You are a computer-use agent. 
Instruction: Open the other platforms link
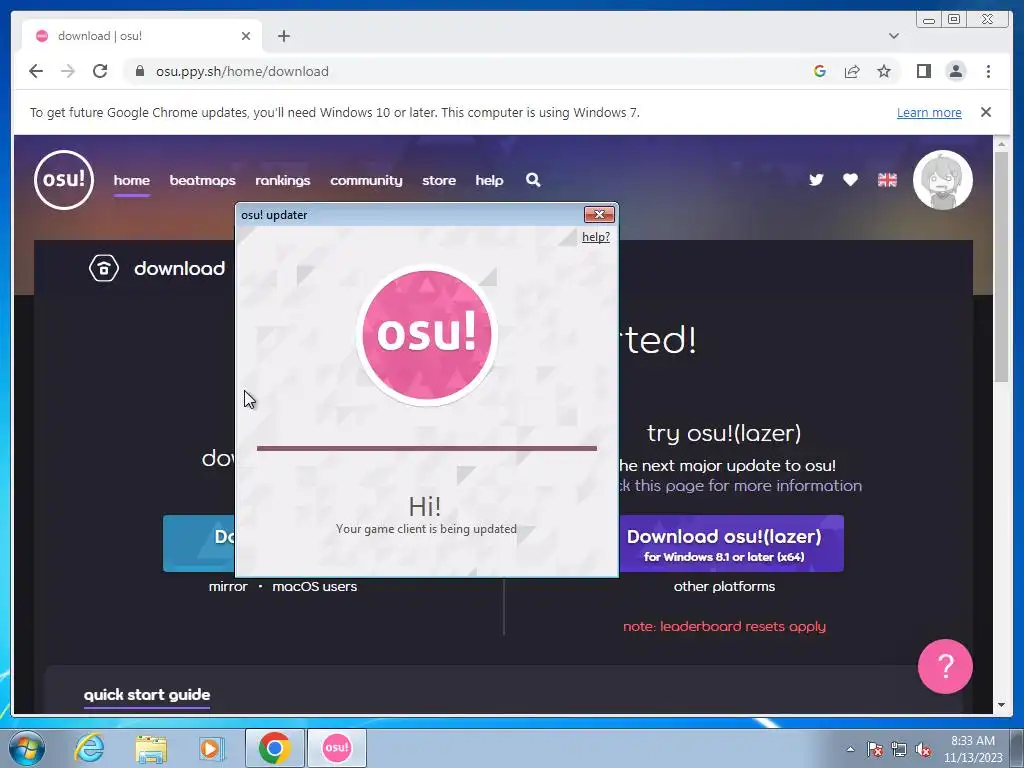(x=724, y=586)
